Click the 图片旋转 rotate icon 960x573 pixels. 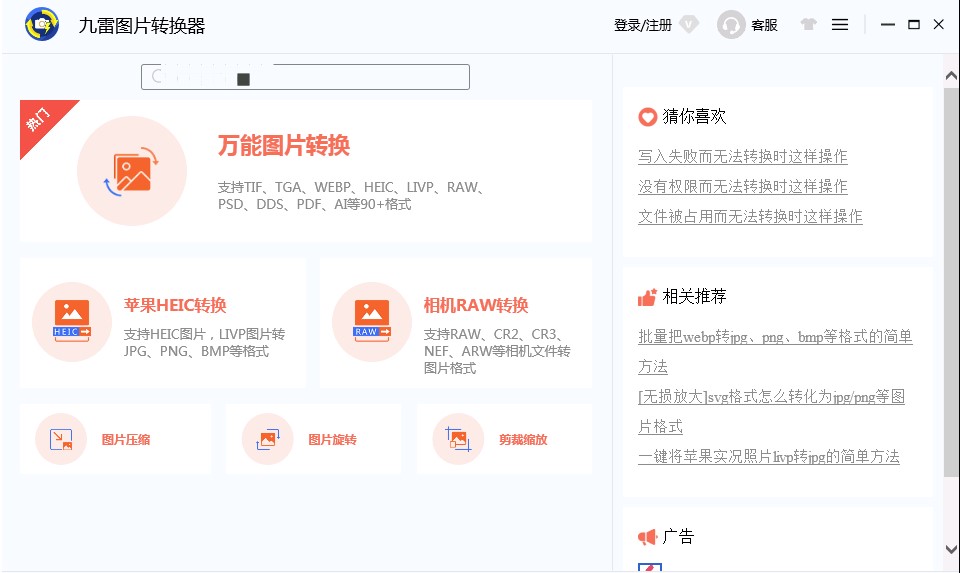pyautogui.click(x=268, y=439)
